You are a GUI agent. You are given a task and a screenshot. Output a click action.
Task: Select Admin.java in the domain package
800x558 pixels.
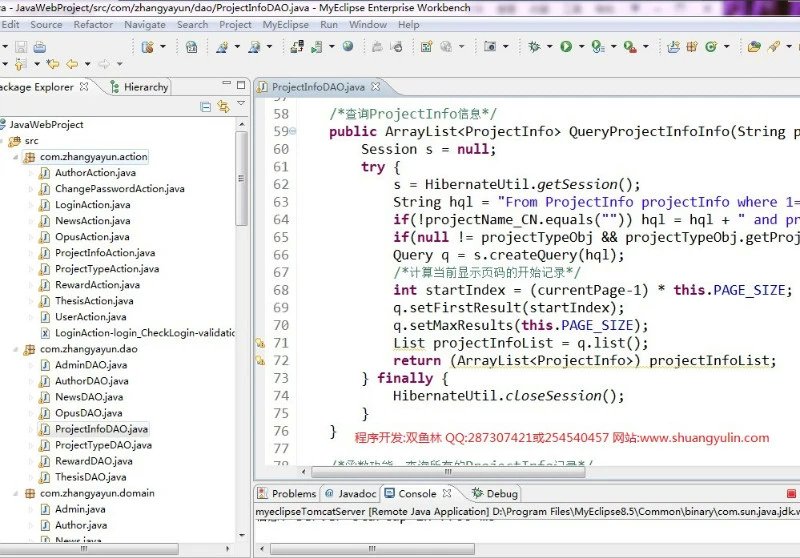click(x=81, y=509)
